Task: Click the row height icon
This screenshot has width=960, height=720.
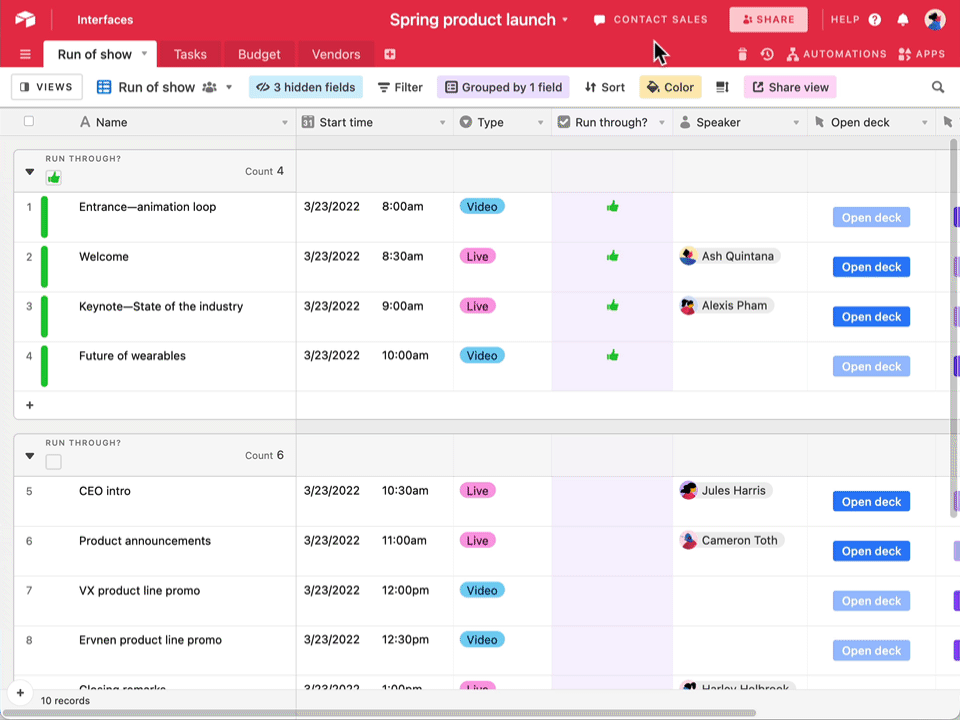Action: 722,87
